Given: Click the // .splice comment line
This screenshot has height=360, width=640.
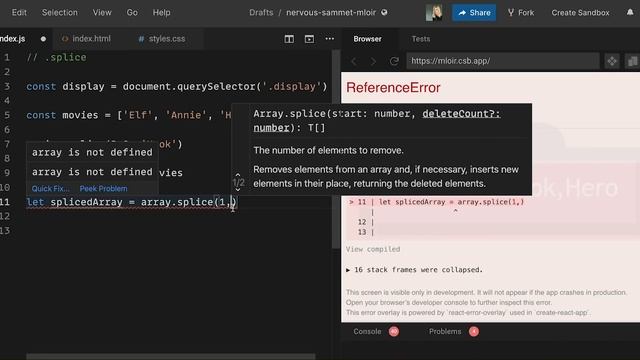Looking at the screenshot, I should point(56,58).
